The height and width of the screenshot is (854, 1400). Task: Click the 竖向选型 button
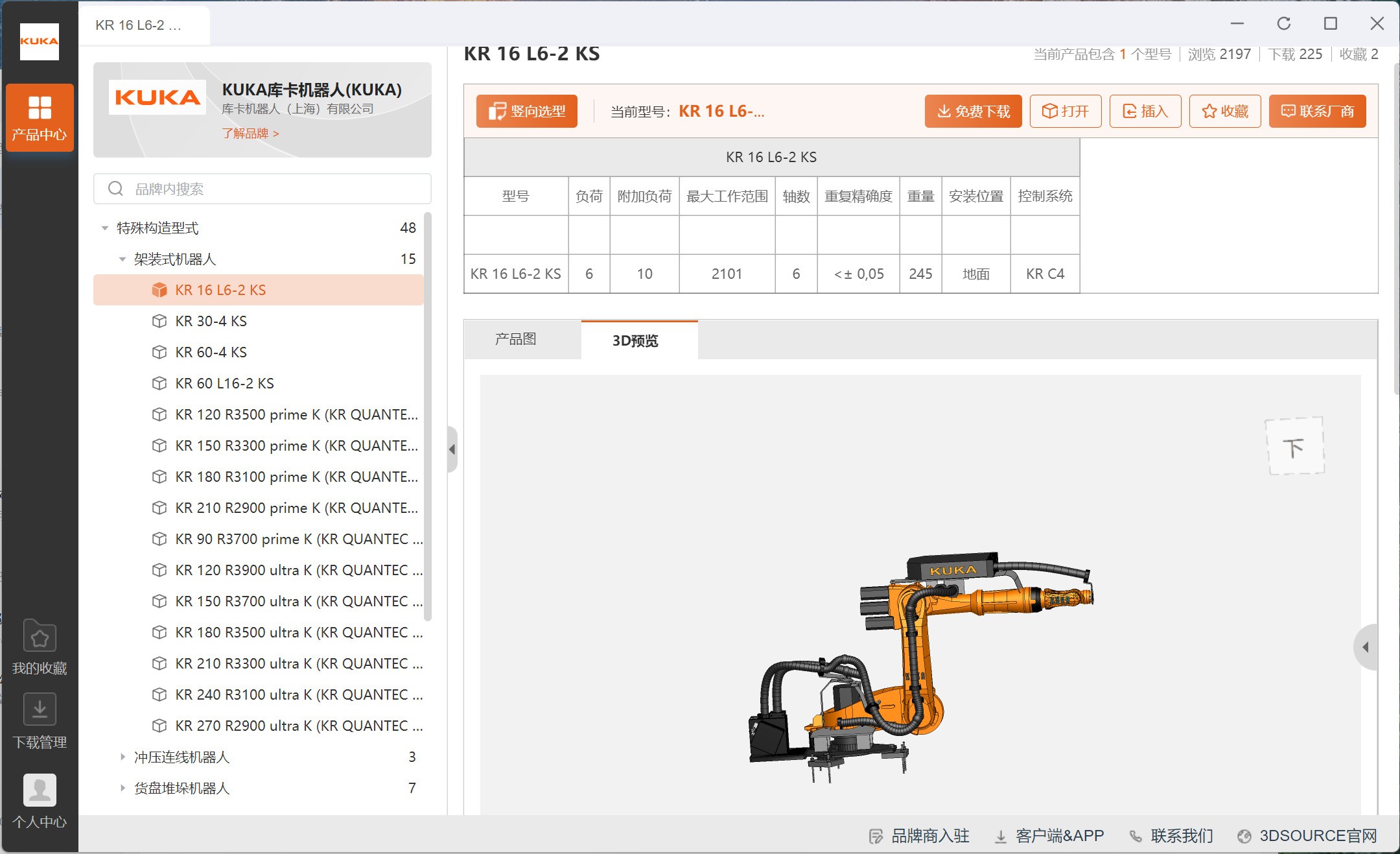click(527, 112)
